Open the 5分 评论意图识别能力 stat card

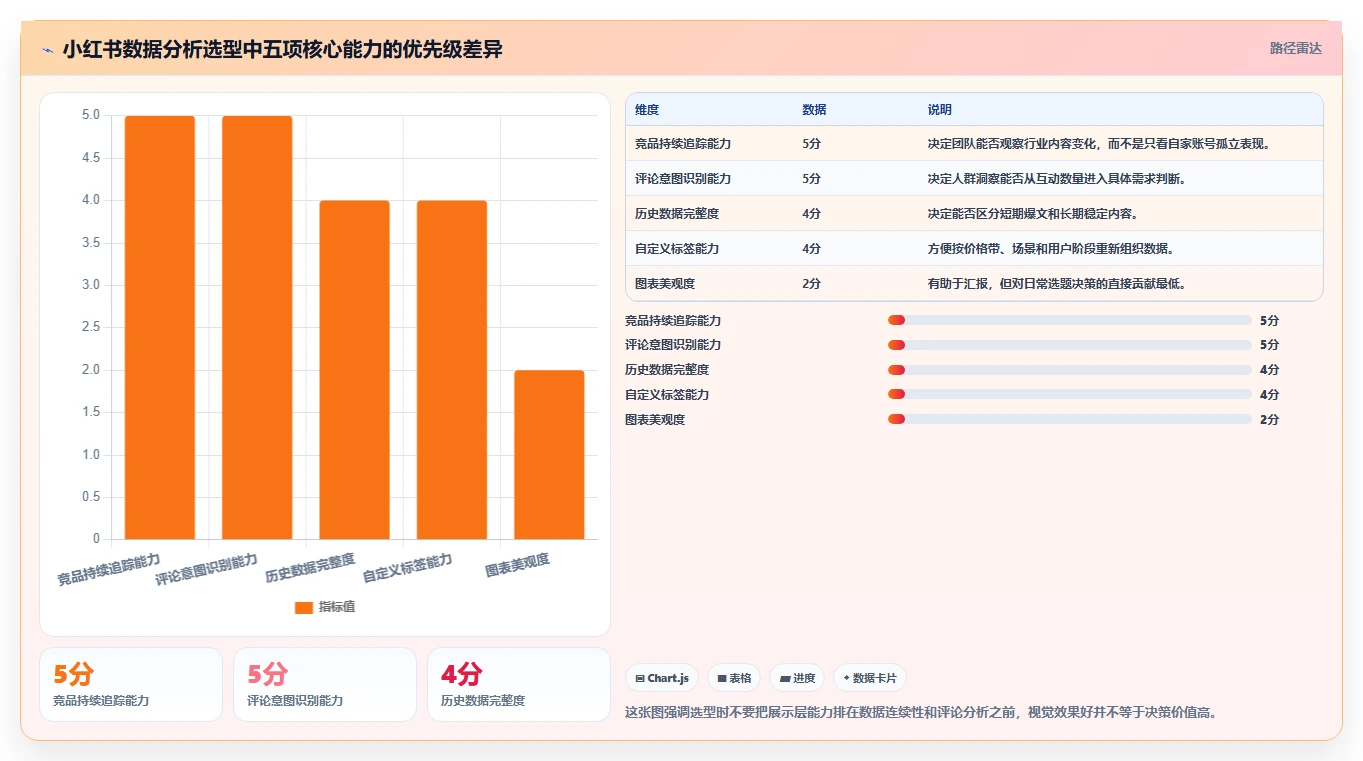pos(325,684)
